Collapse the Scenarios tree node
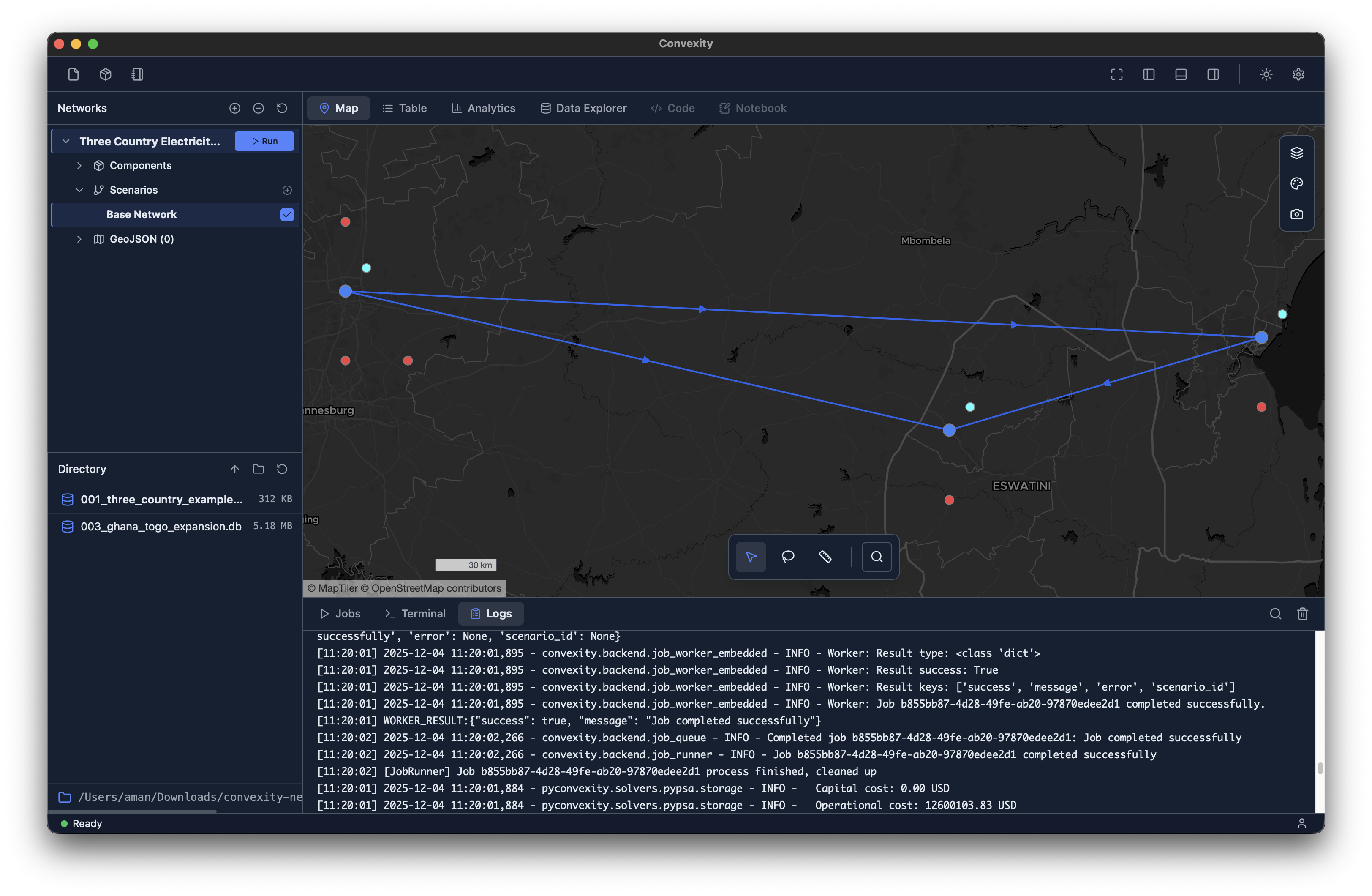1372x896 pixels. [79, 190]
